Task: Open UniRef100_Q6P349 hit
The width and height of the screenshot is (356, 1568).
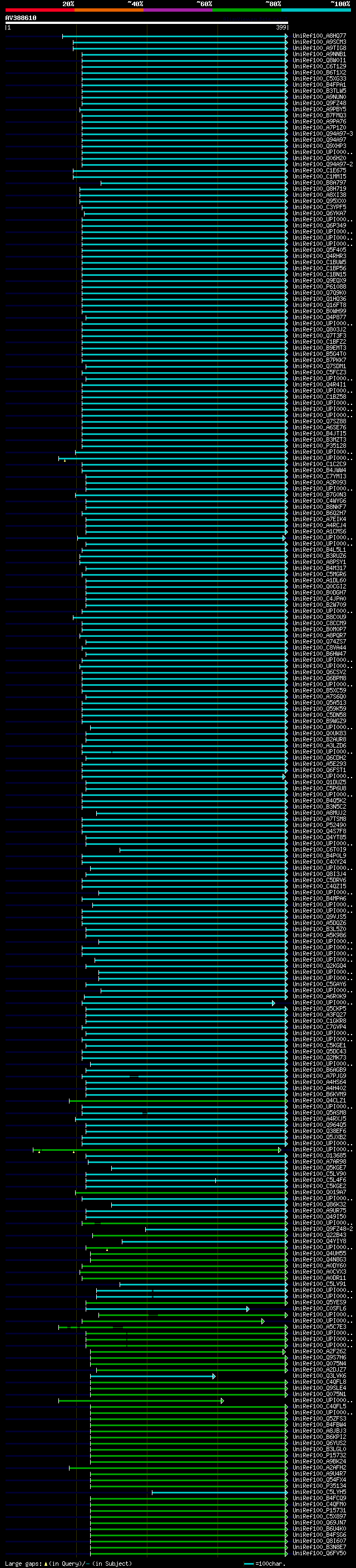Action: [319, 225]
